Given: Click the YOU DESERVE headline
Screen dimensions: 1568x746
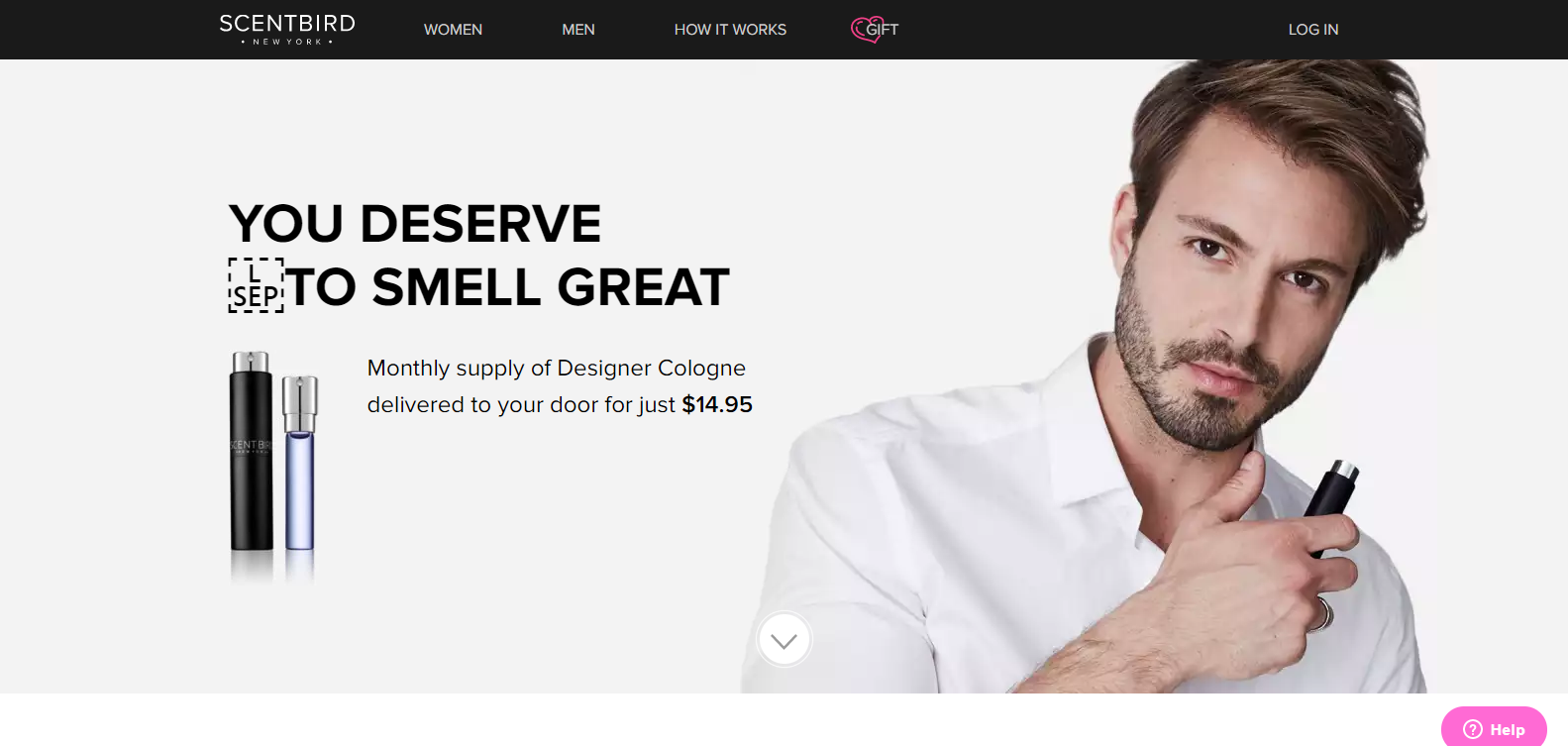Looking at the screenshot, I should tap(415, 223).
